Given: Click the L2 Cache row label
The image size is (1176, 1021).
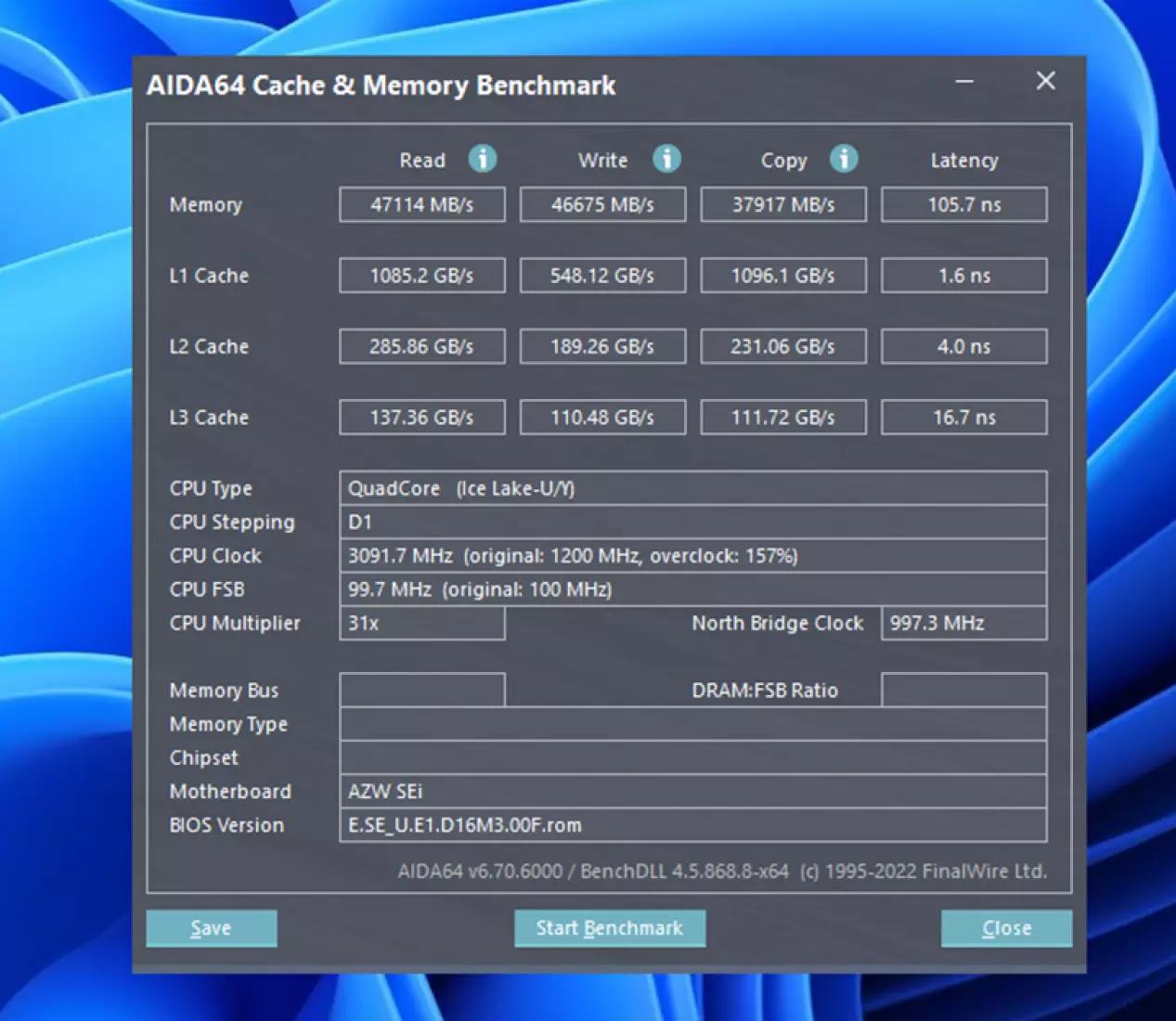Looking at the screenshot, I should (209, 346).
